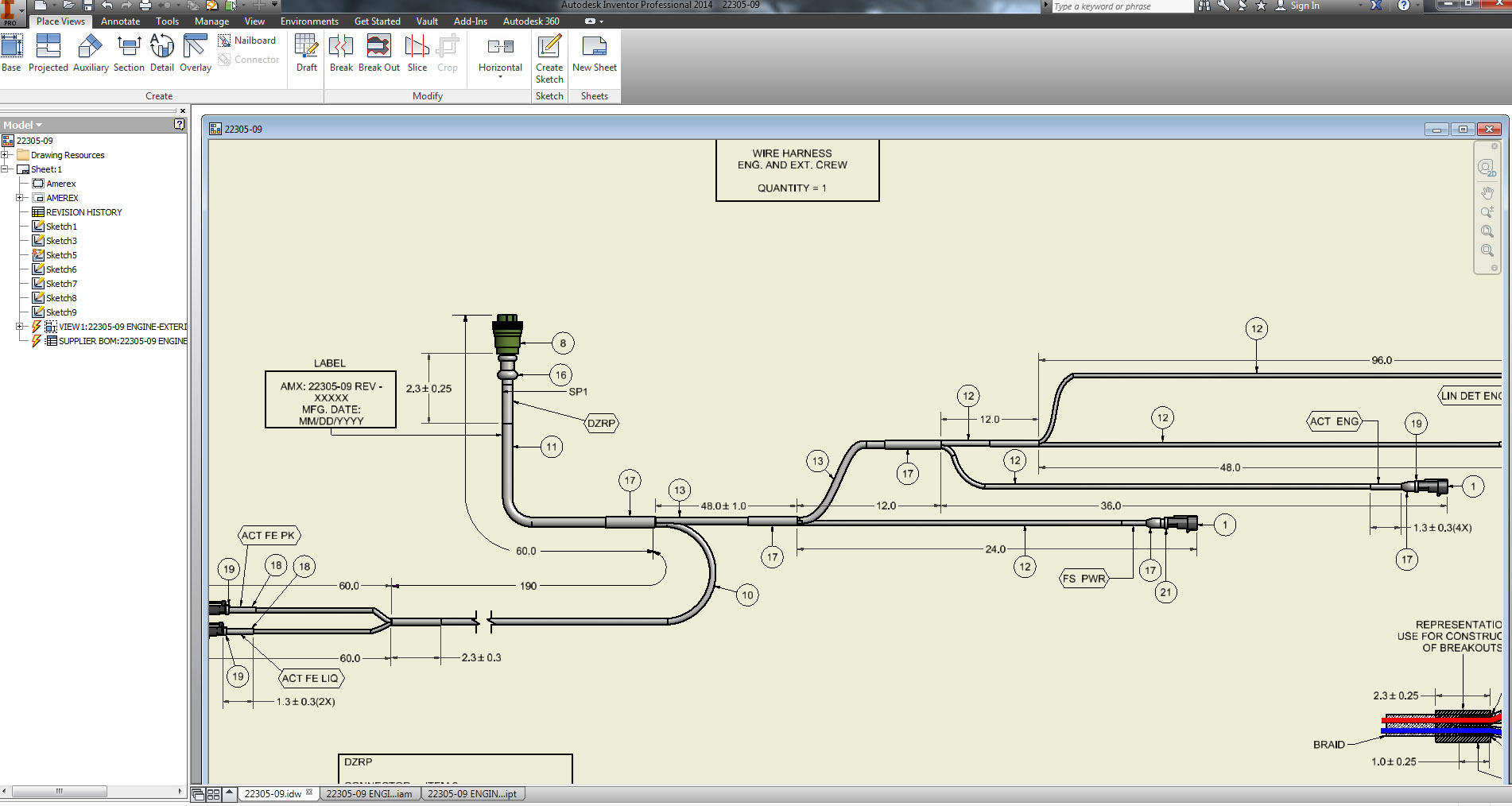Click the browser panel help icon

[179, 124]
